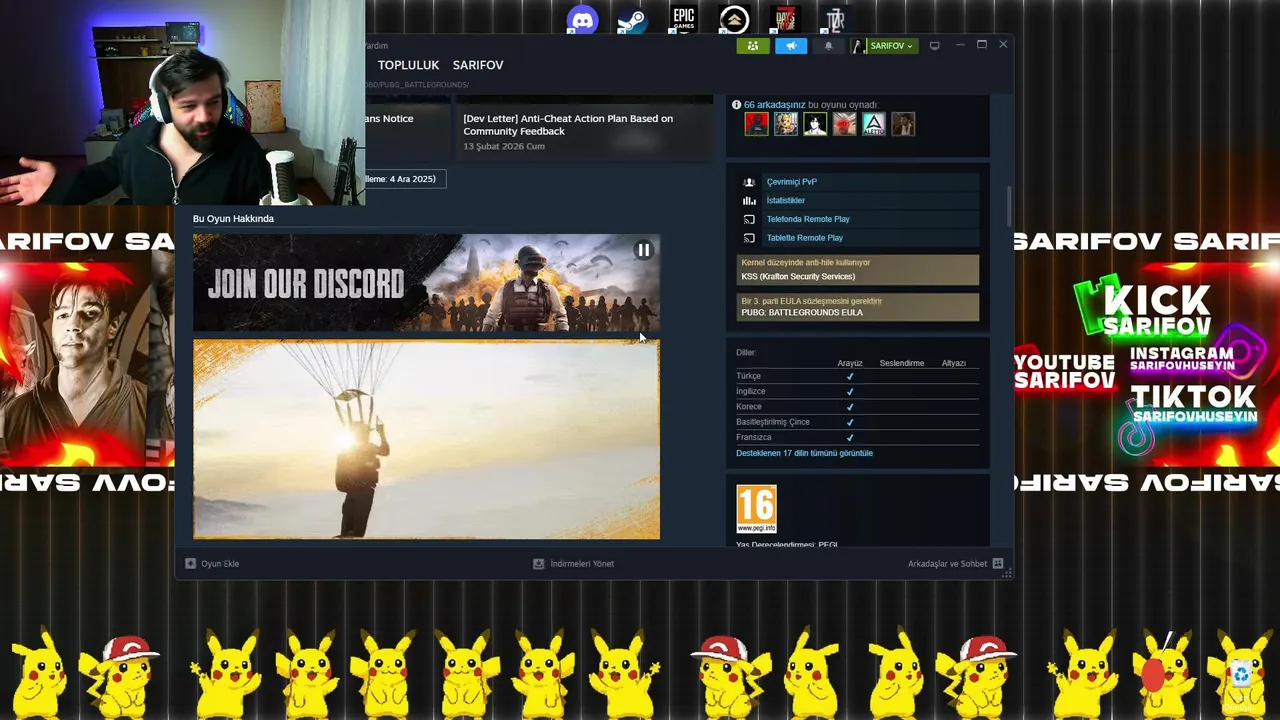
Task: Open Çevrimiçi PvP category link
Action: point(792,182)
